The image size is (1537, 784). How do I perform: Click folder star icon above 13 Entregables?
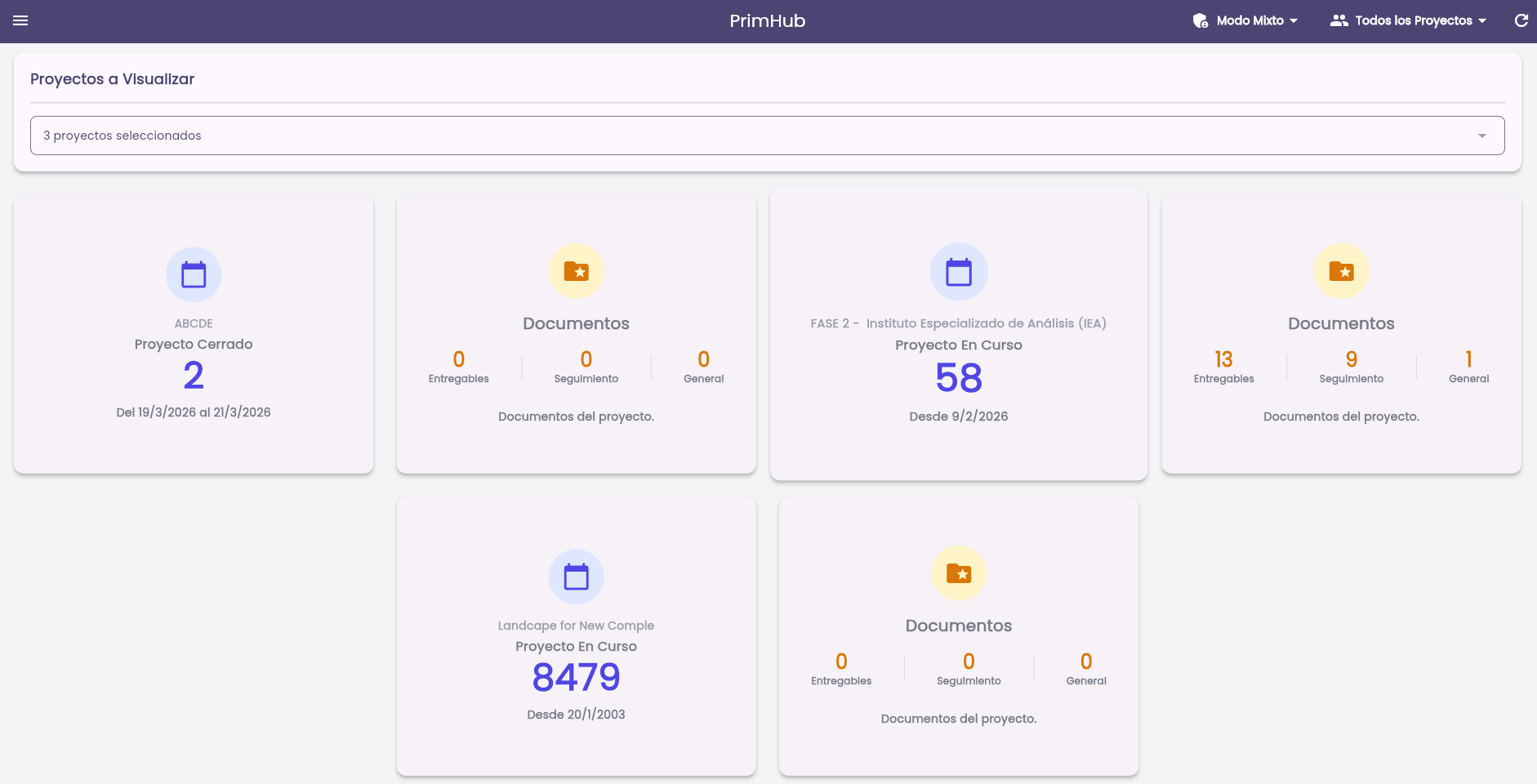tap(1341, 271)
